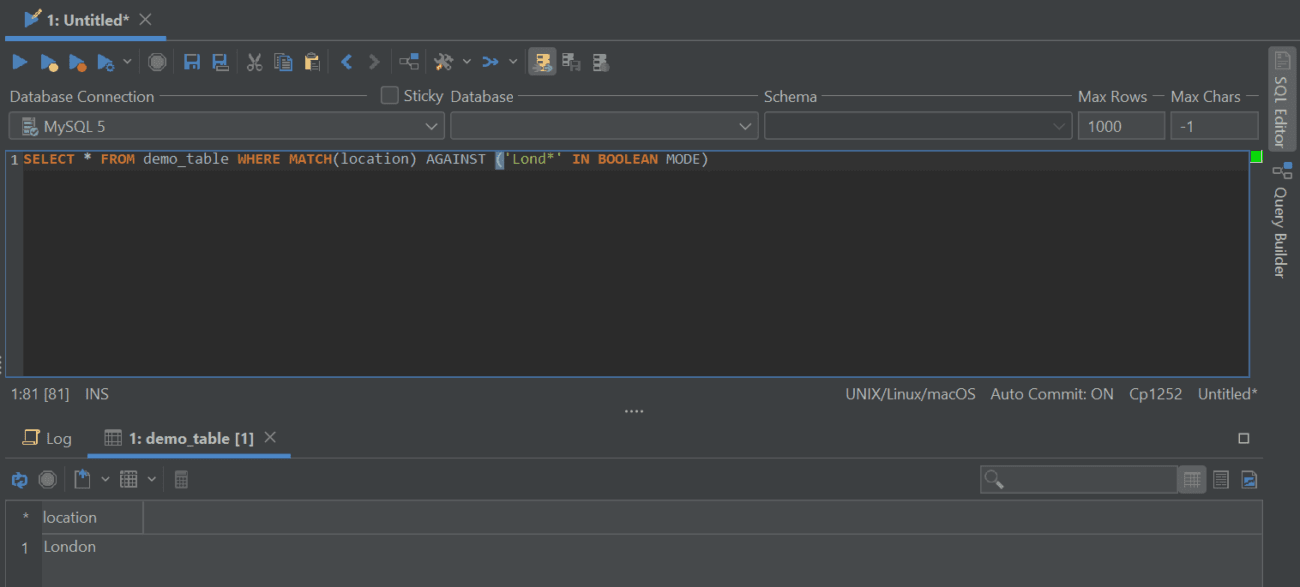Viewport: 1300px width, 587px height.
Task: Enable the Sticky checkbox
Action: click(389, 96)
